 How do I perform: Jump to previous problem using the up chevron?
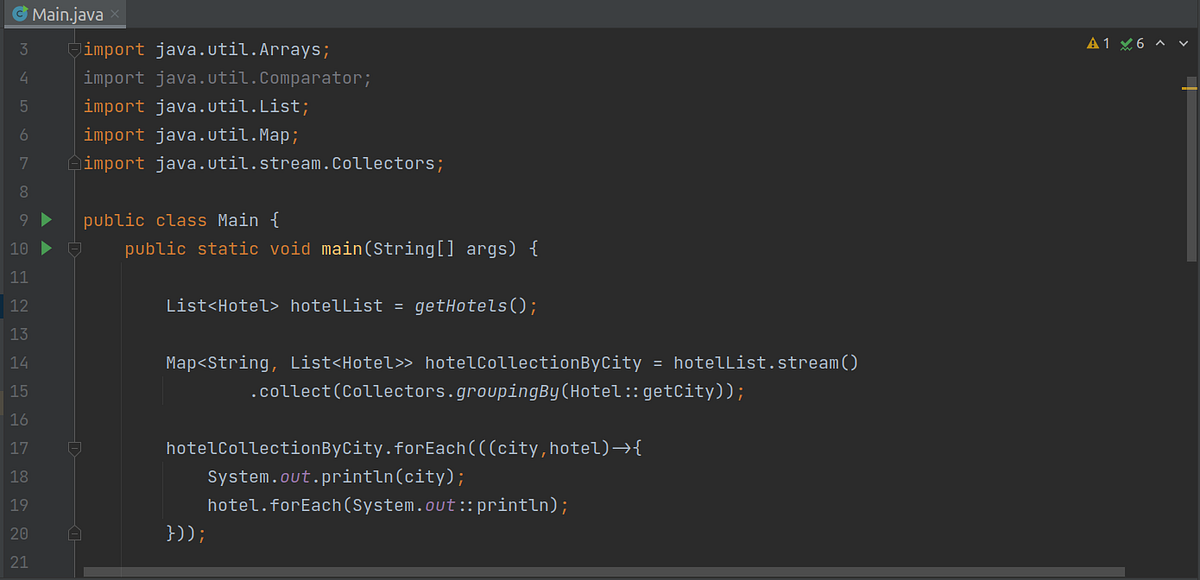click(x=1160, y=43)
